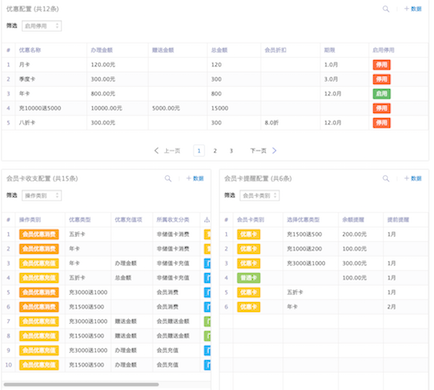
Task: Open search in the 会员卡收支配置 panel
Action: pyautogui.click(x=168, y=179)
